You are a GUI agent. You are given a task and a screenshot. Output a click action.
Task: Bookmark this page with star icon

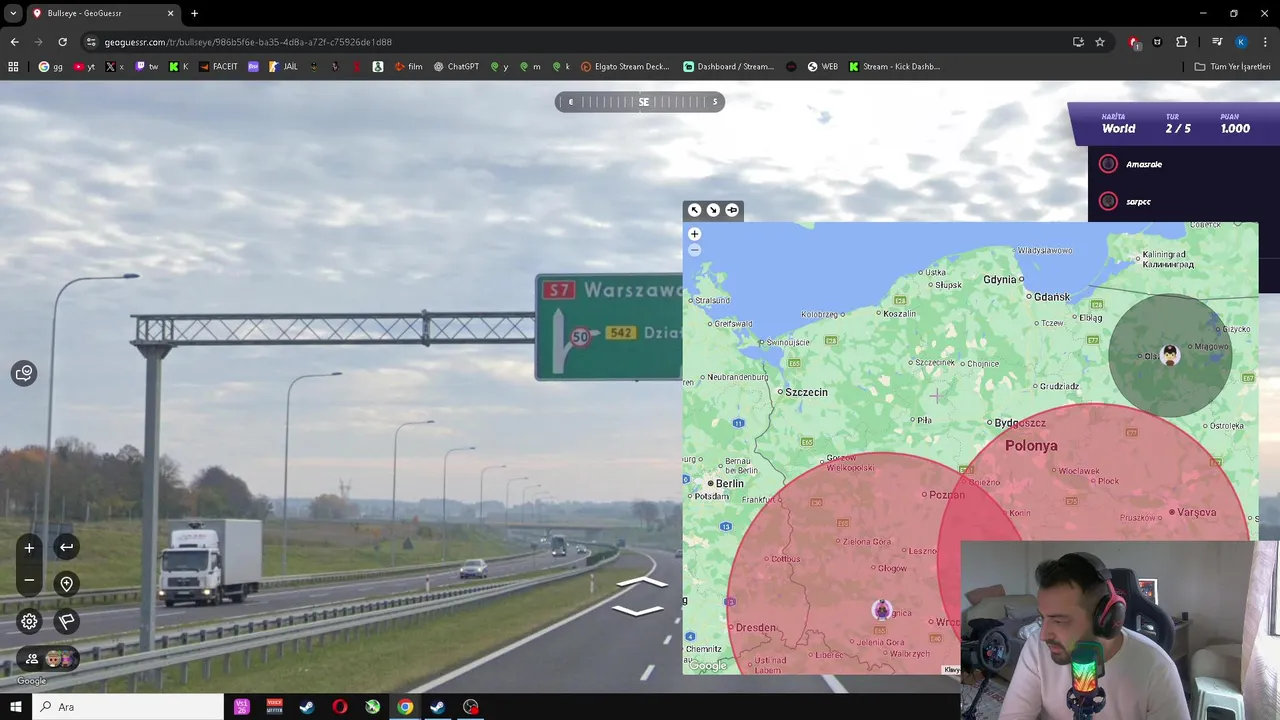click(1100, 42)
